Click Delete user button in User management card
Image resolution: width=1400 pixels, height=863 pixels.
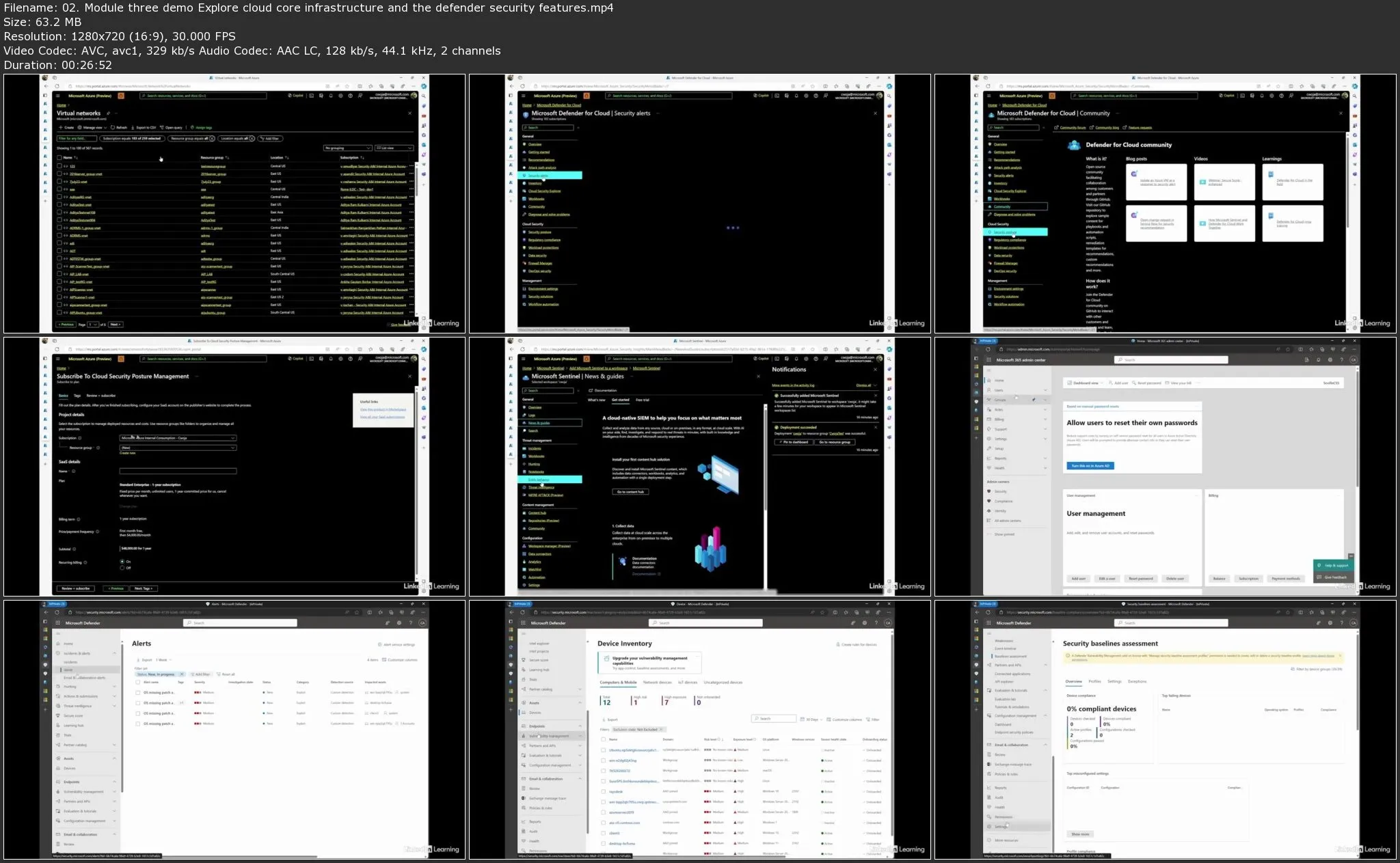click(1174, 578)
